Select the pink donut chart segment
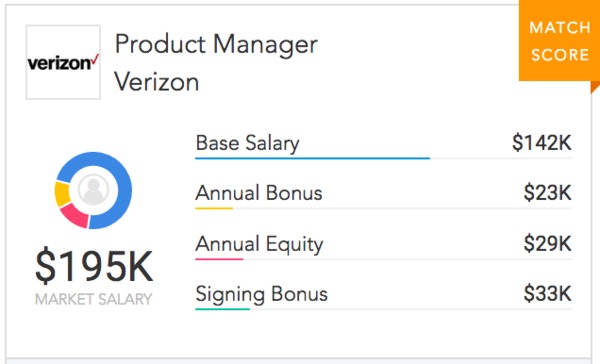This screenshot has height=364, width=600. tap(76, 215)
